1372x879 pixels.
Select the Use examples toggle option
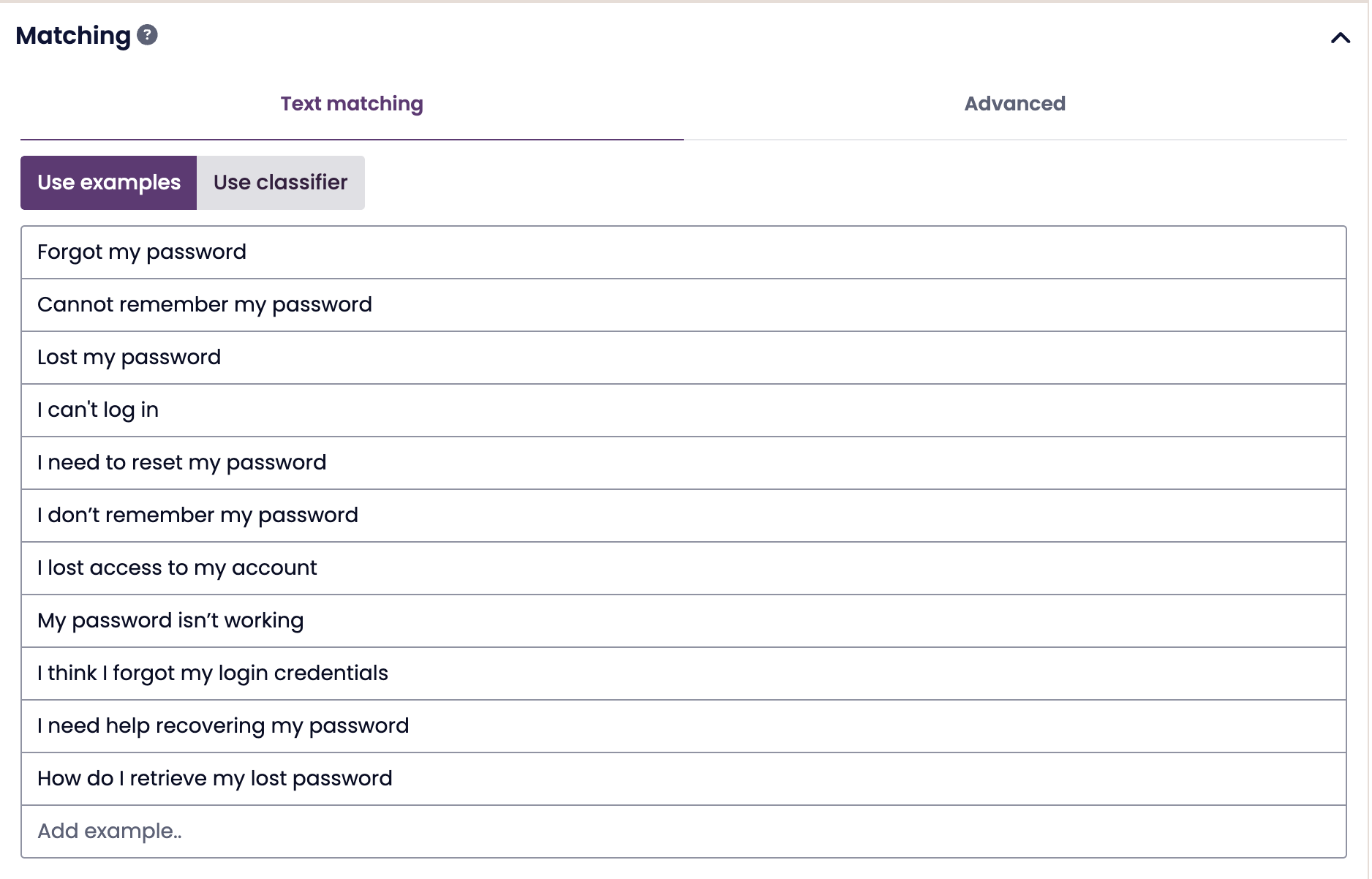(109, 183)
